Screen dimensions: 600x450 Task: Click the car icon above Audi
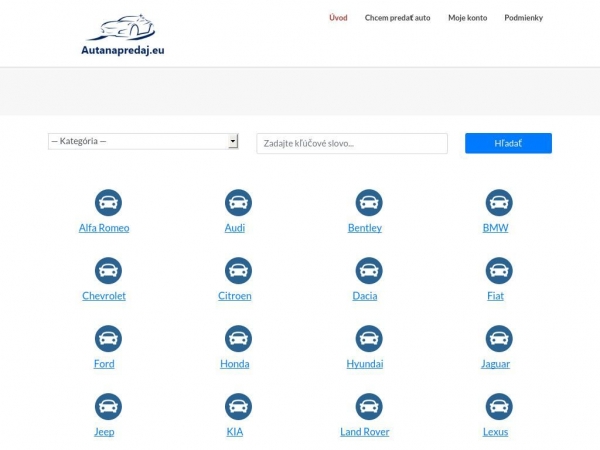238,202
